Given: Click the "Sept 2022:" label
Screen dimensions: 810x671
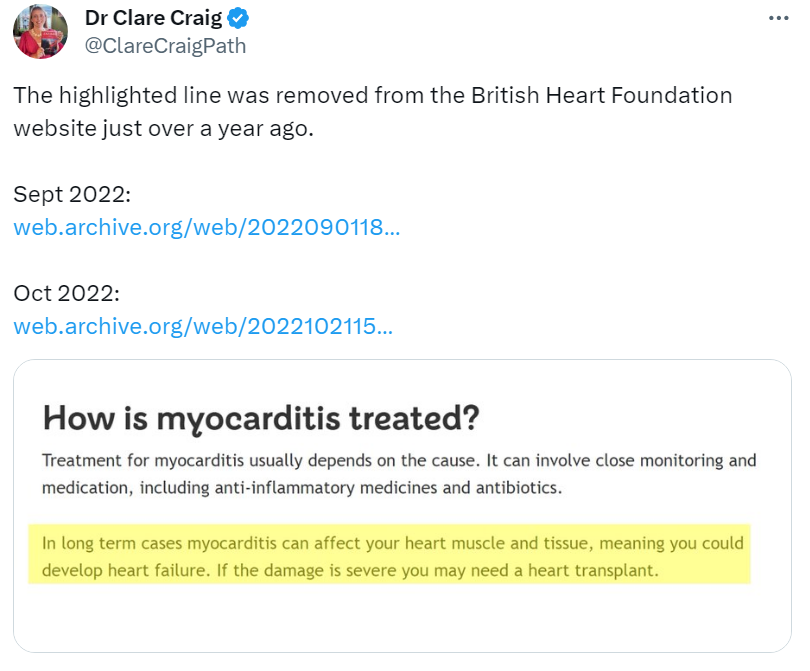Looking at the screenshot, I should click(72, 194).
